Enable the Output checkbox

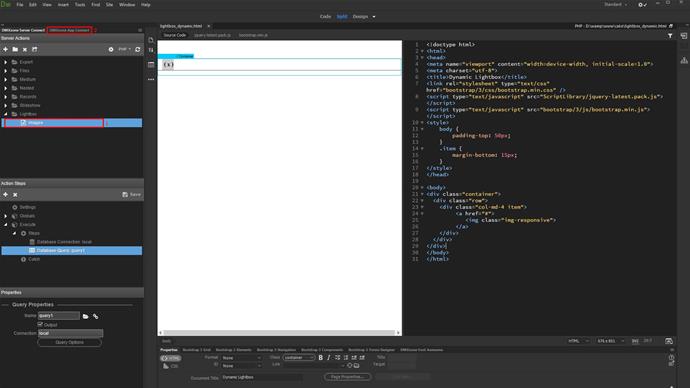tap(40, 324)
